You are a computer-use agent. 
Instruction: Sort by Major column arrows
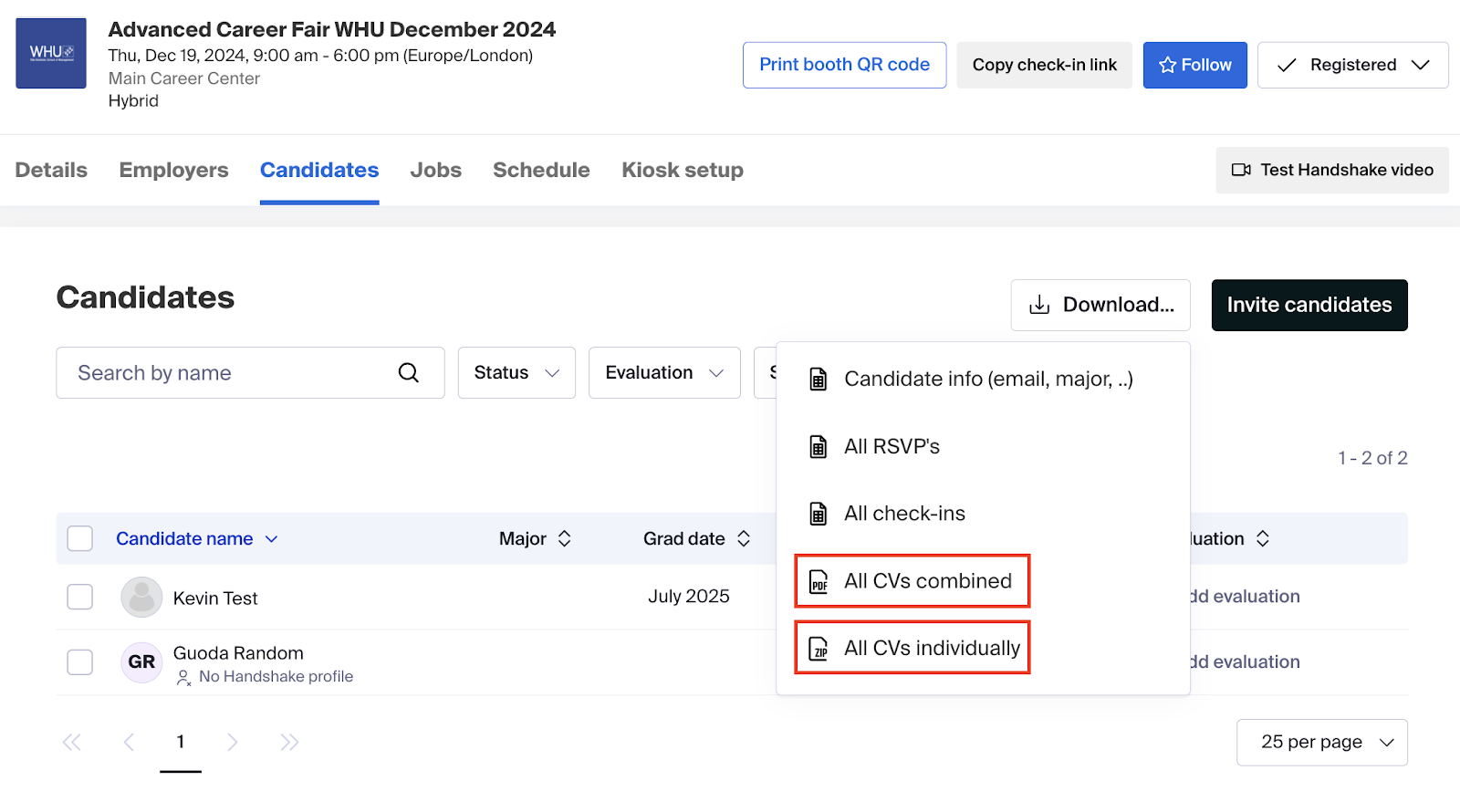coord(565,538)
